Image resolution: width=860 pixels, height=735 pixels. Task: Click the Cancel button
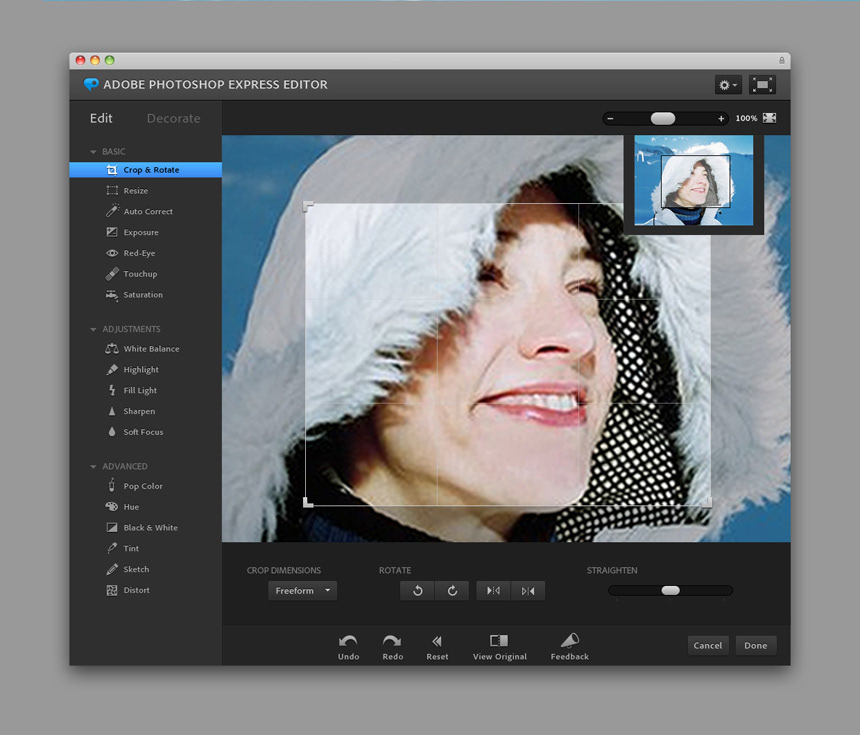click(x=708, y=646)
